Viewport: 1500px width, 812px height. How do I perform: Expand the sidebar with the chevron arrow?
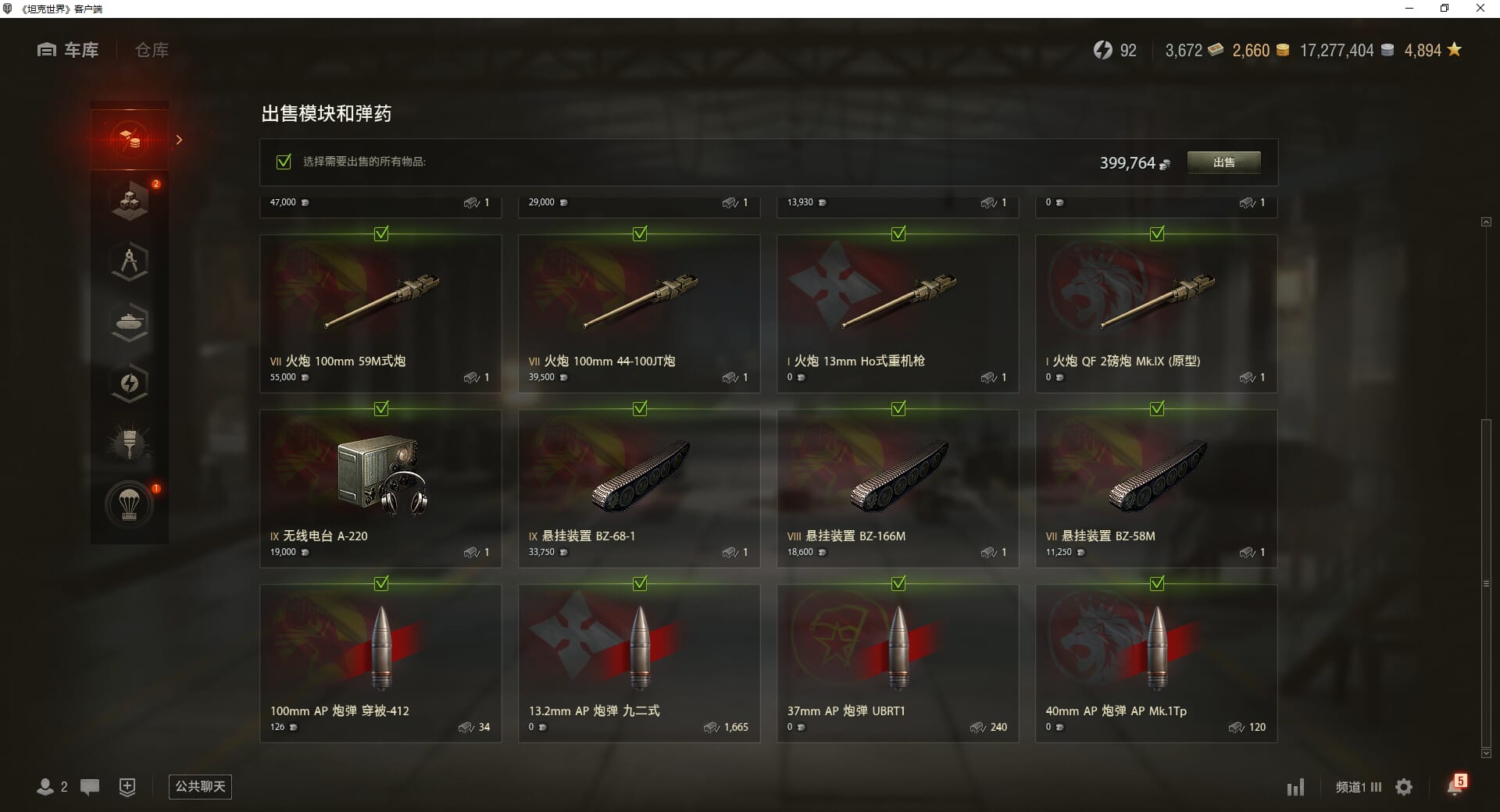pos(179,140)
